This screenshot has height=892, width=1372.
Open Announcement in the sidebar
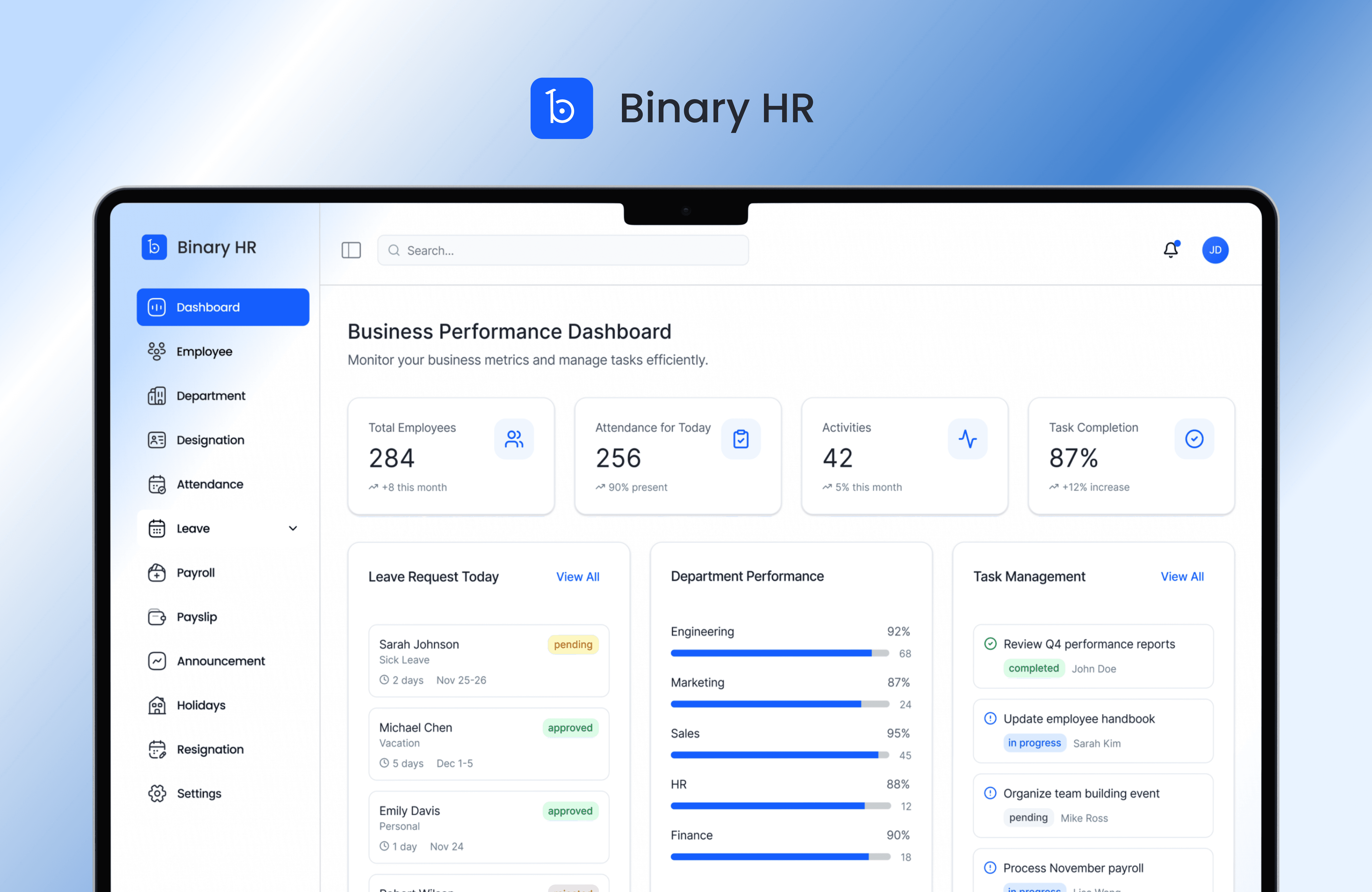(x=220, y=661)
